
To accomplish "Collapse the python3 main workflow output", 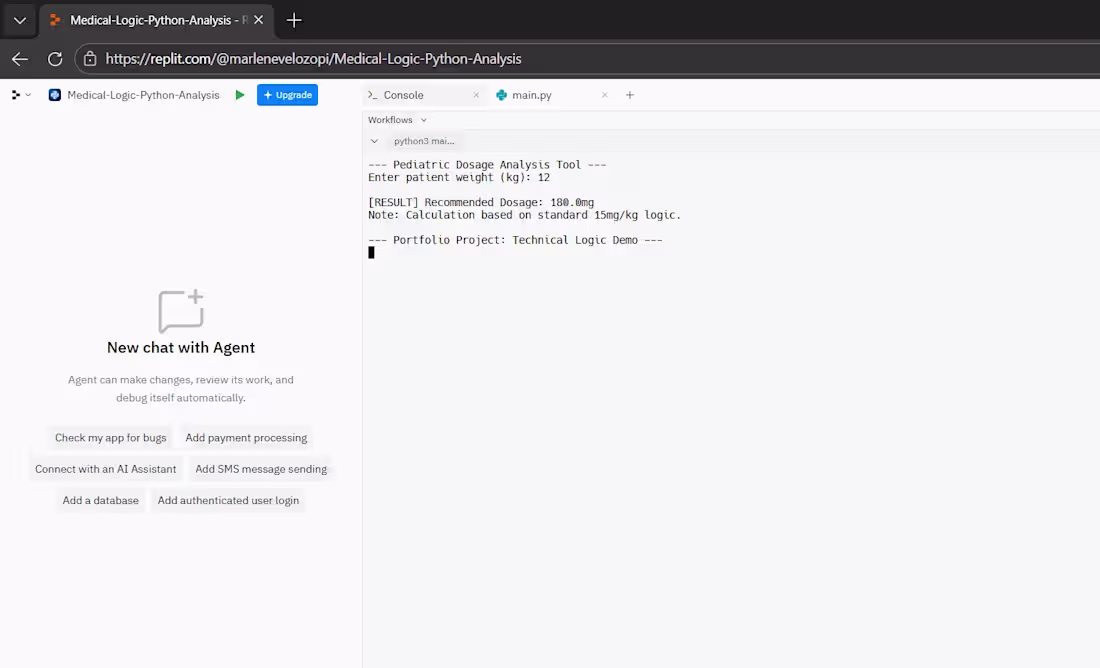I will pos(375,141).
